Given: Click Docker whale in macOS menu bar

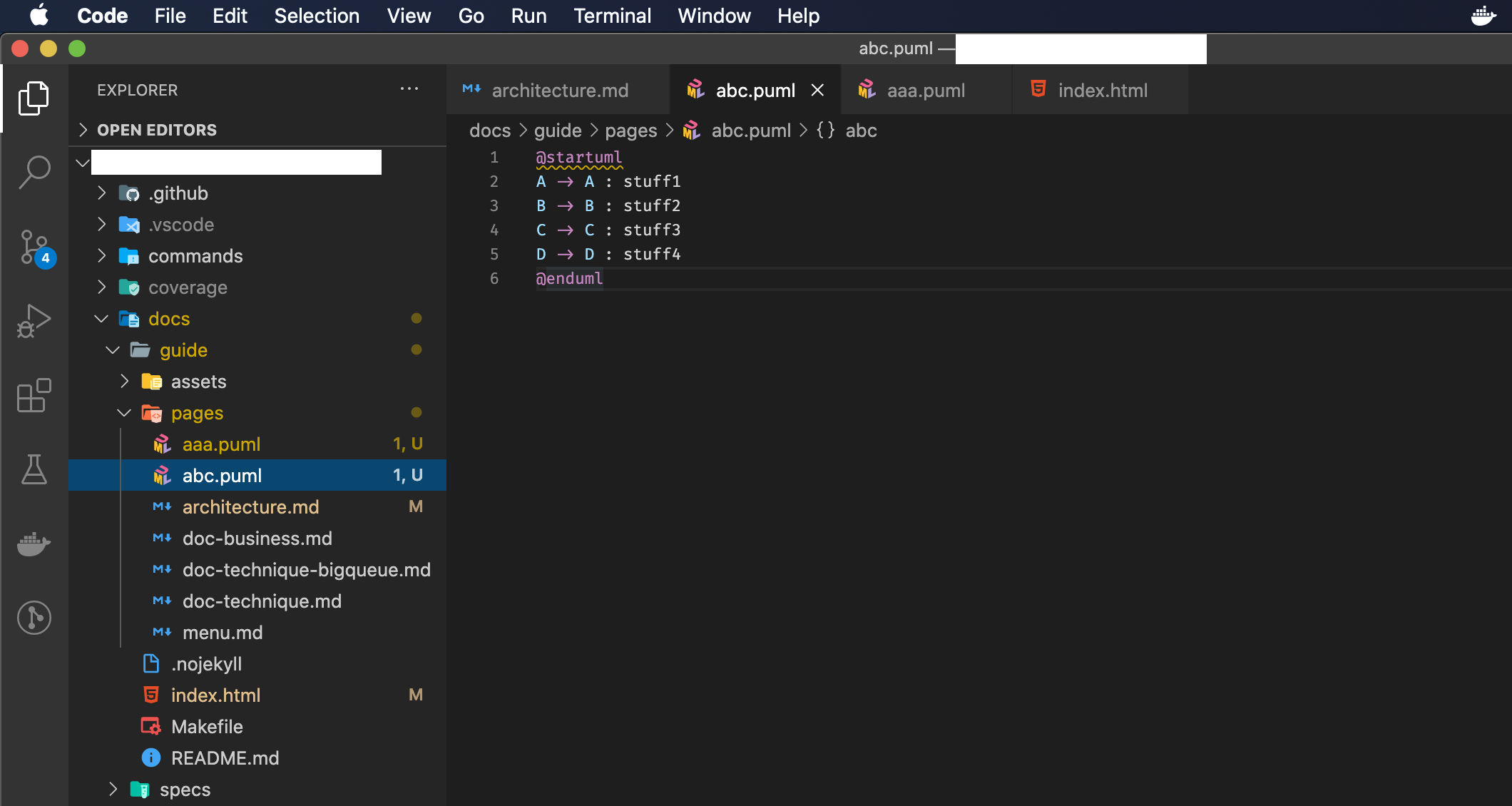Looking at the screenshot, I should [x=1483, y=16].
